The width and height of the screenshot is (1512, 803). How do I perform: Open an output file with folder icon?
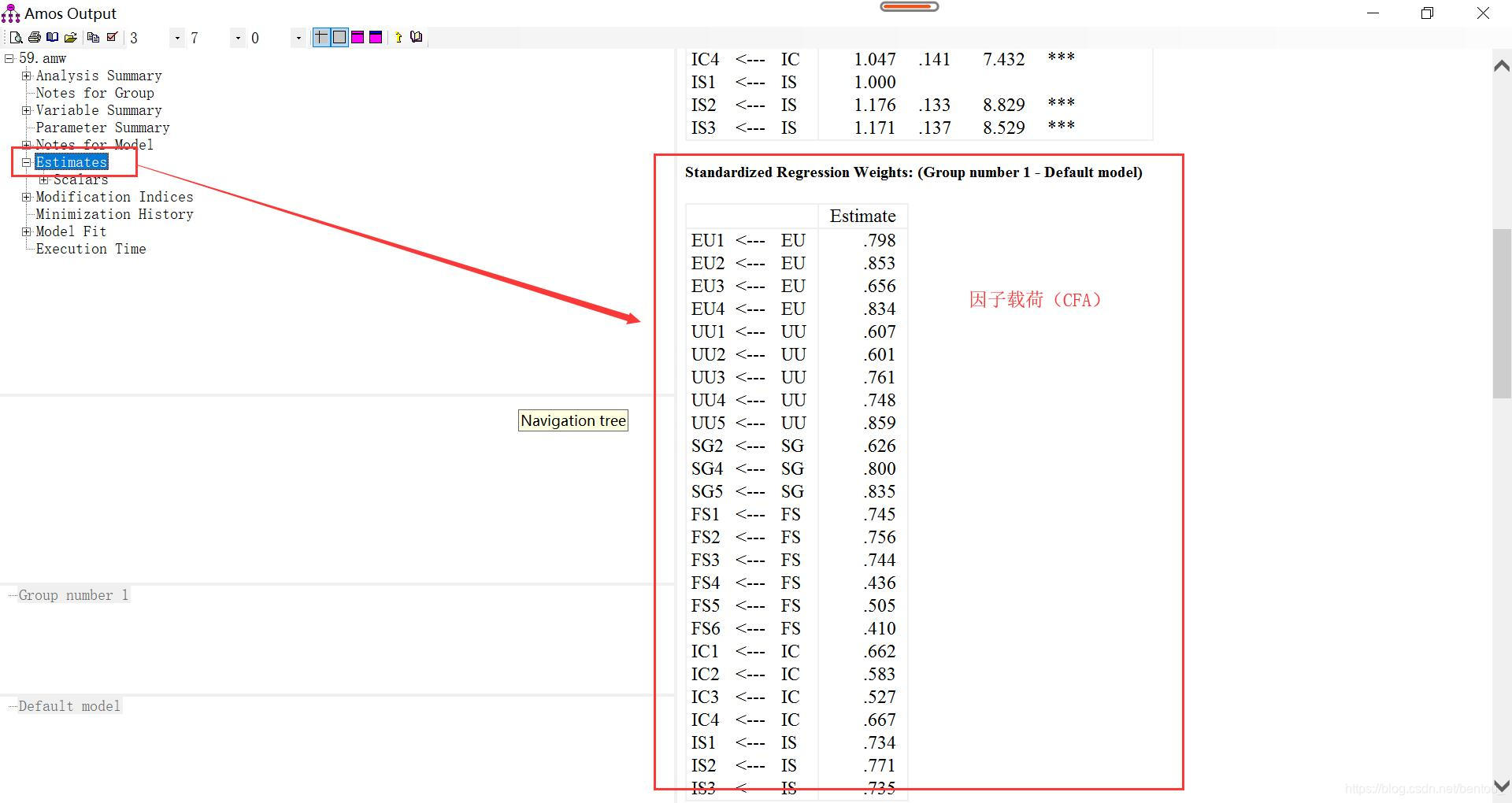pyautogui.click(x=70, y=37)
